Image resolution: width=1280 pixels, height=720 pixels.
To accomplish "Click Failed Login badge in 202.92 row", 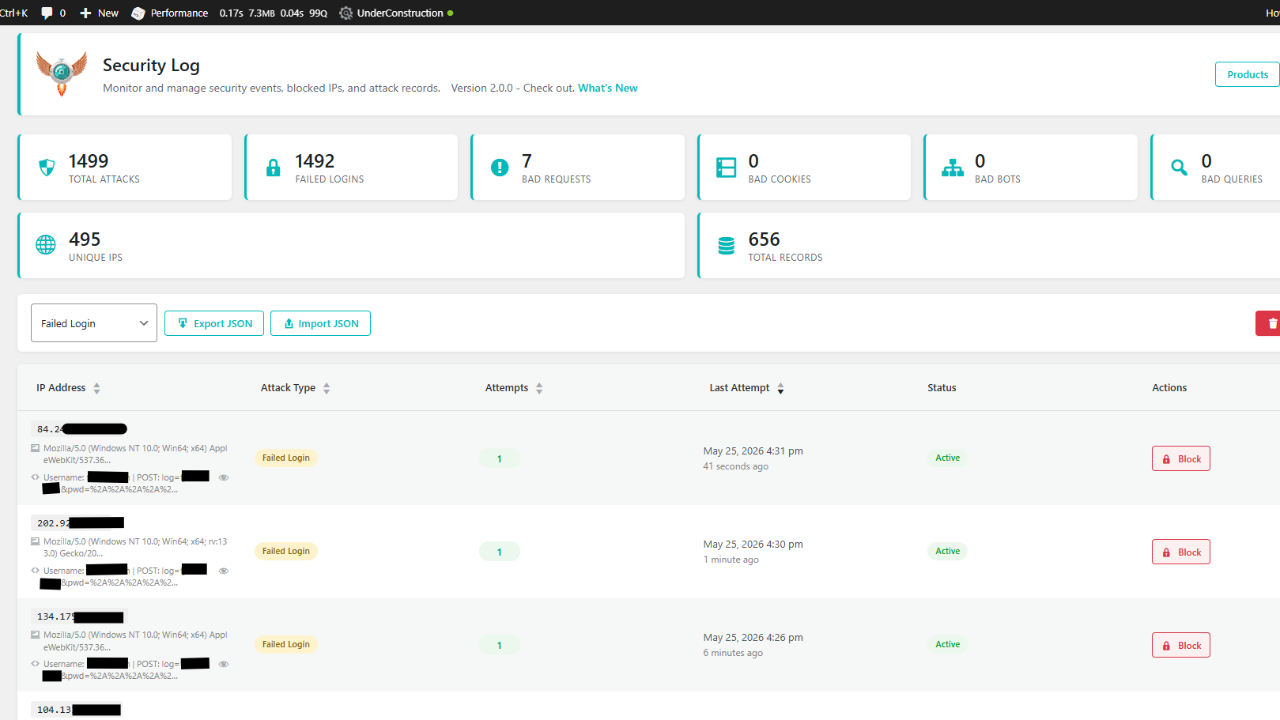I will pyautogui.click(x=286, y=551).
